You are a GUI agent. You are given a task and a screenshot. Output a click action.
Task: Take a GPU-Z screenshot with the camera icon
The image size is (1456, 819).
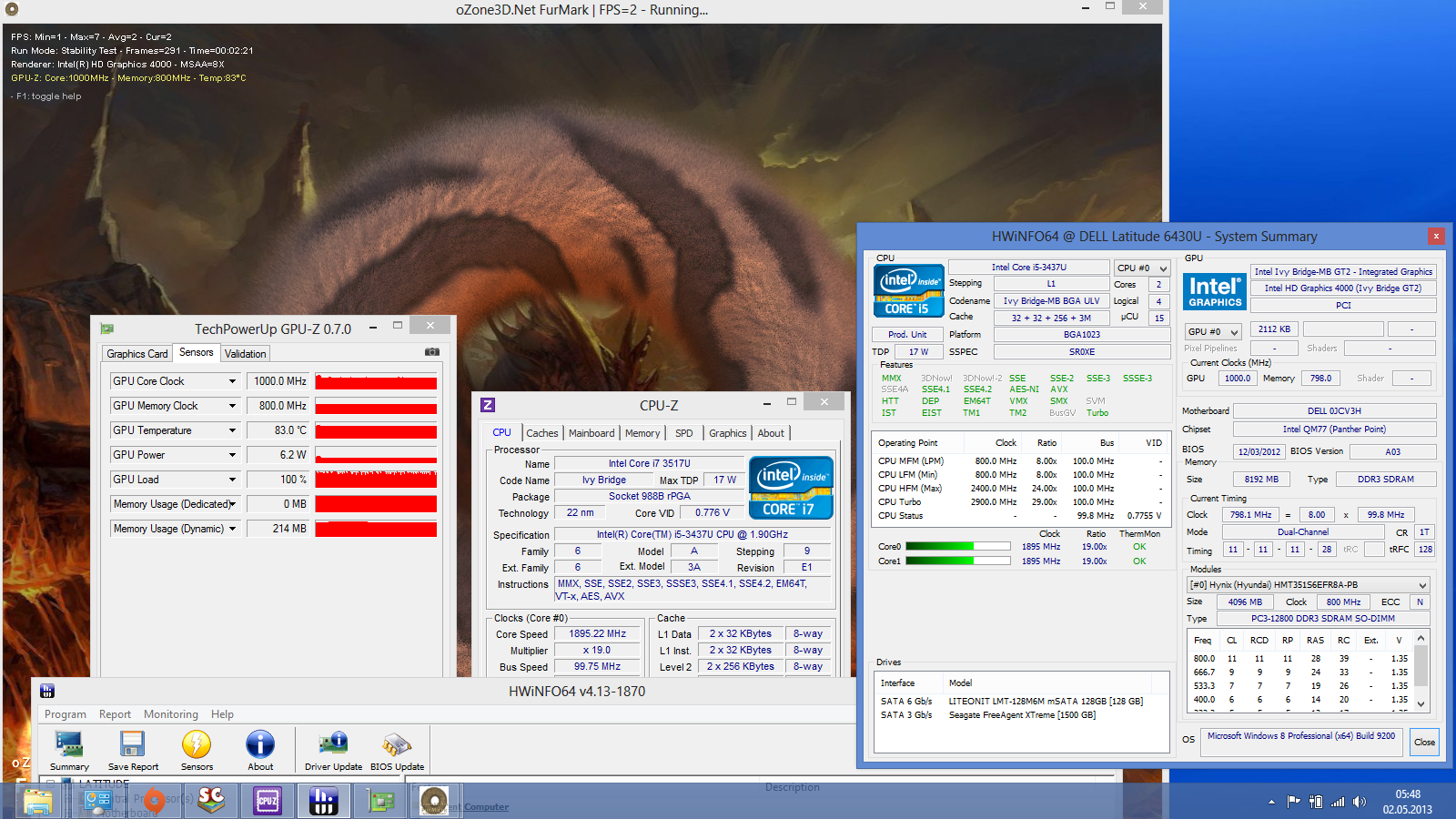tap(432, 352)
